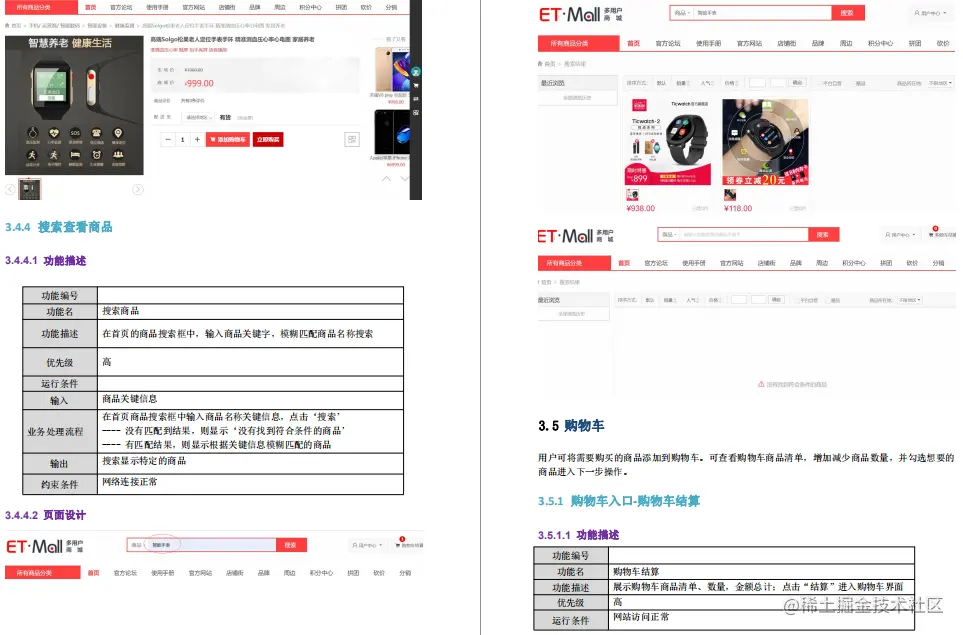Click the cart icon with 0 badge in empty results screenshot

click(x=932, y=233)
